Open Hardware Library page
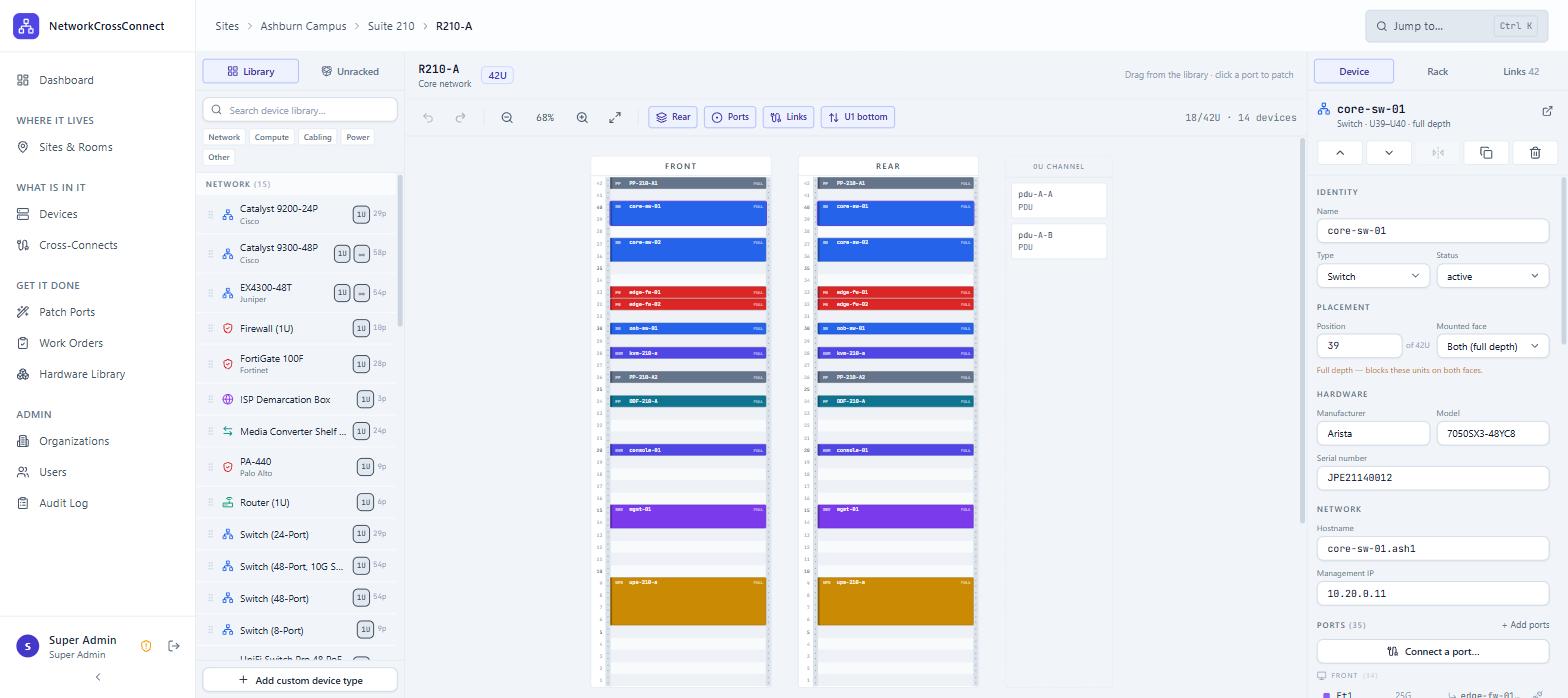Viewport: 1568px width, 698px height. (x=97, y=374)
